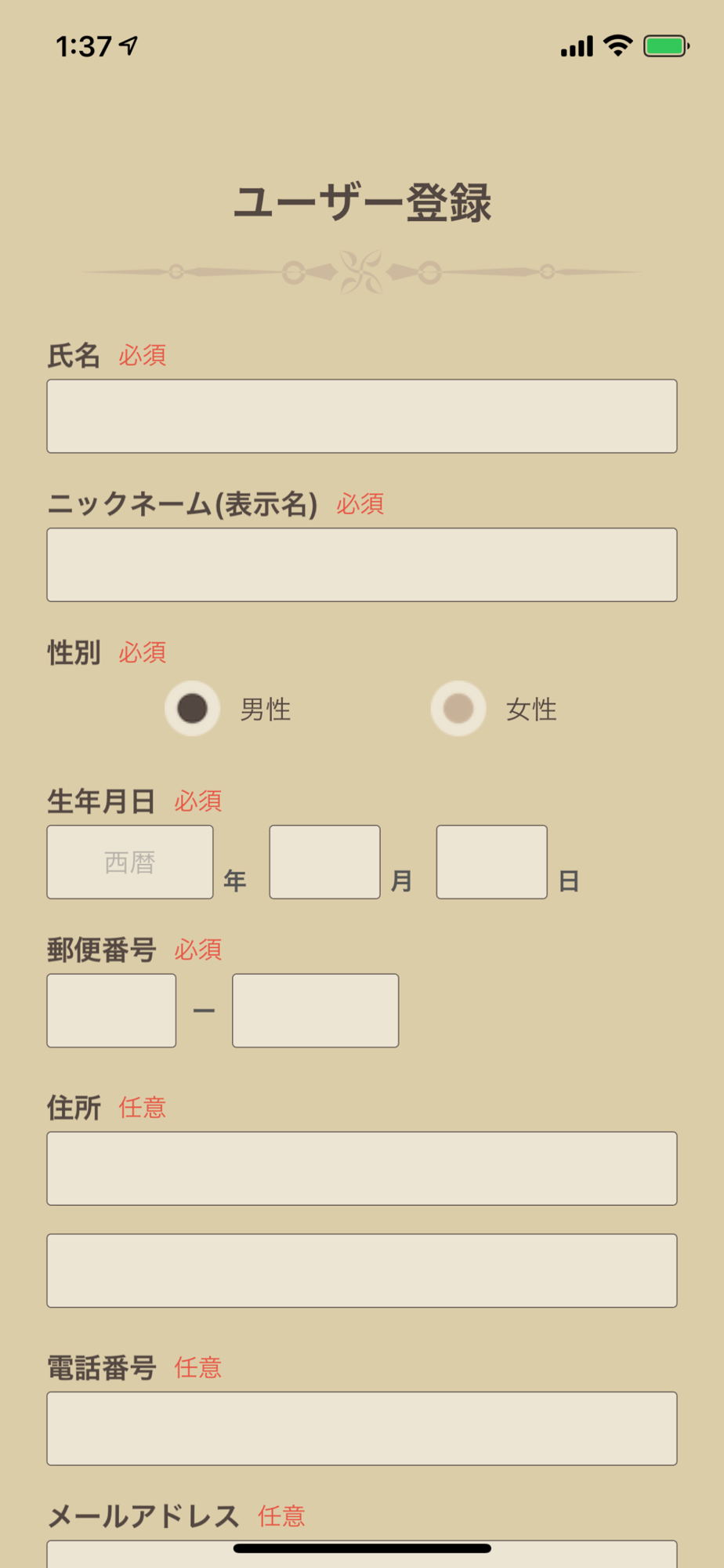The height and width of the screenshot is (1568, 724).
Task: Tap the battery icon in status bar
Action: pyautogui.click(x=665, y=46)
